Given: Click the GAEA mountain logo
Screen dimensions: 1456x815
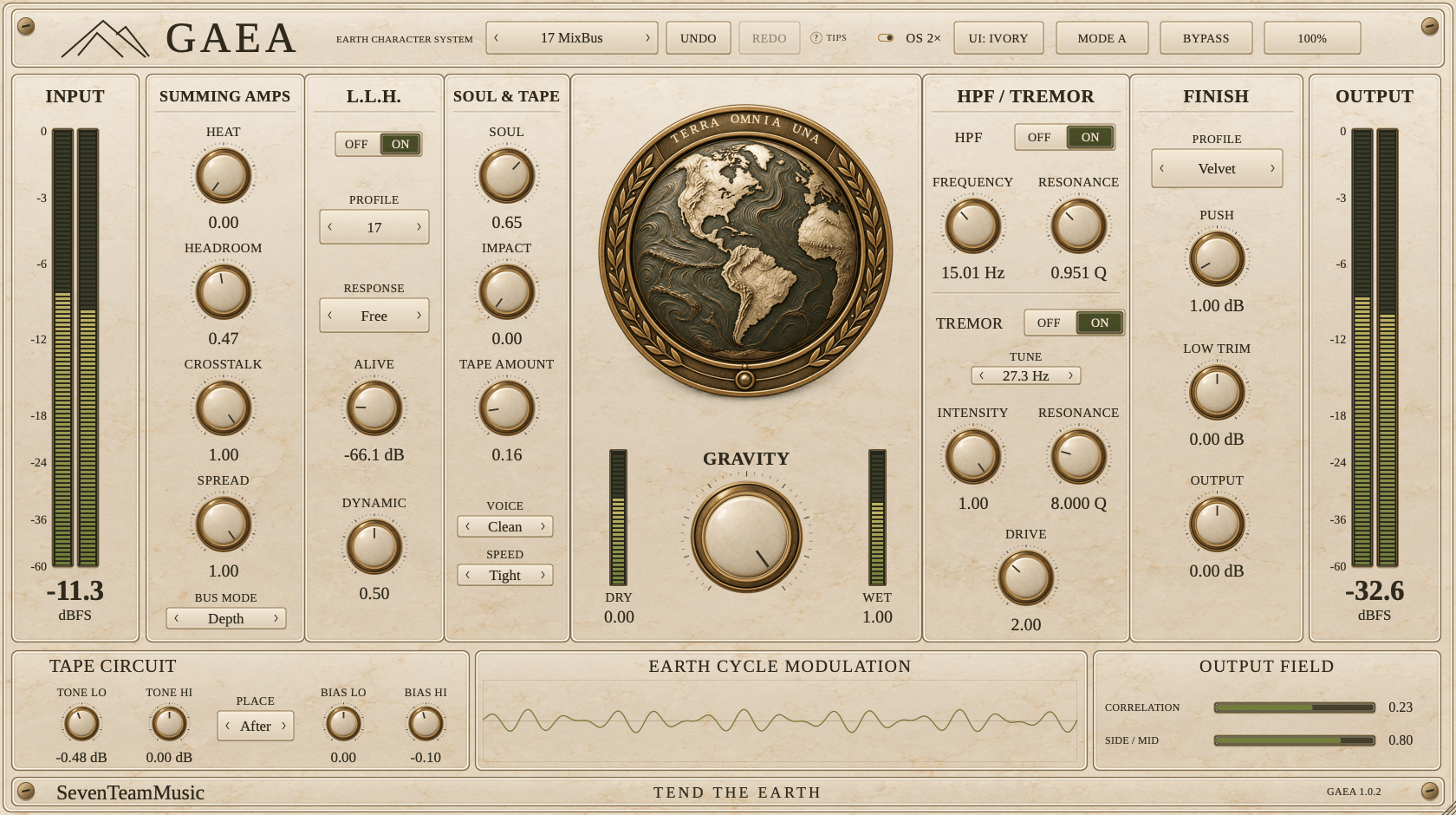Looking at the screenshot, I should (x=105, y=39).
